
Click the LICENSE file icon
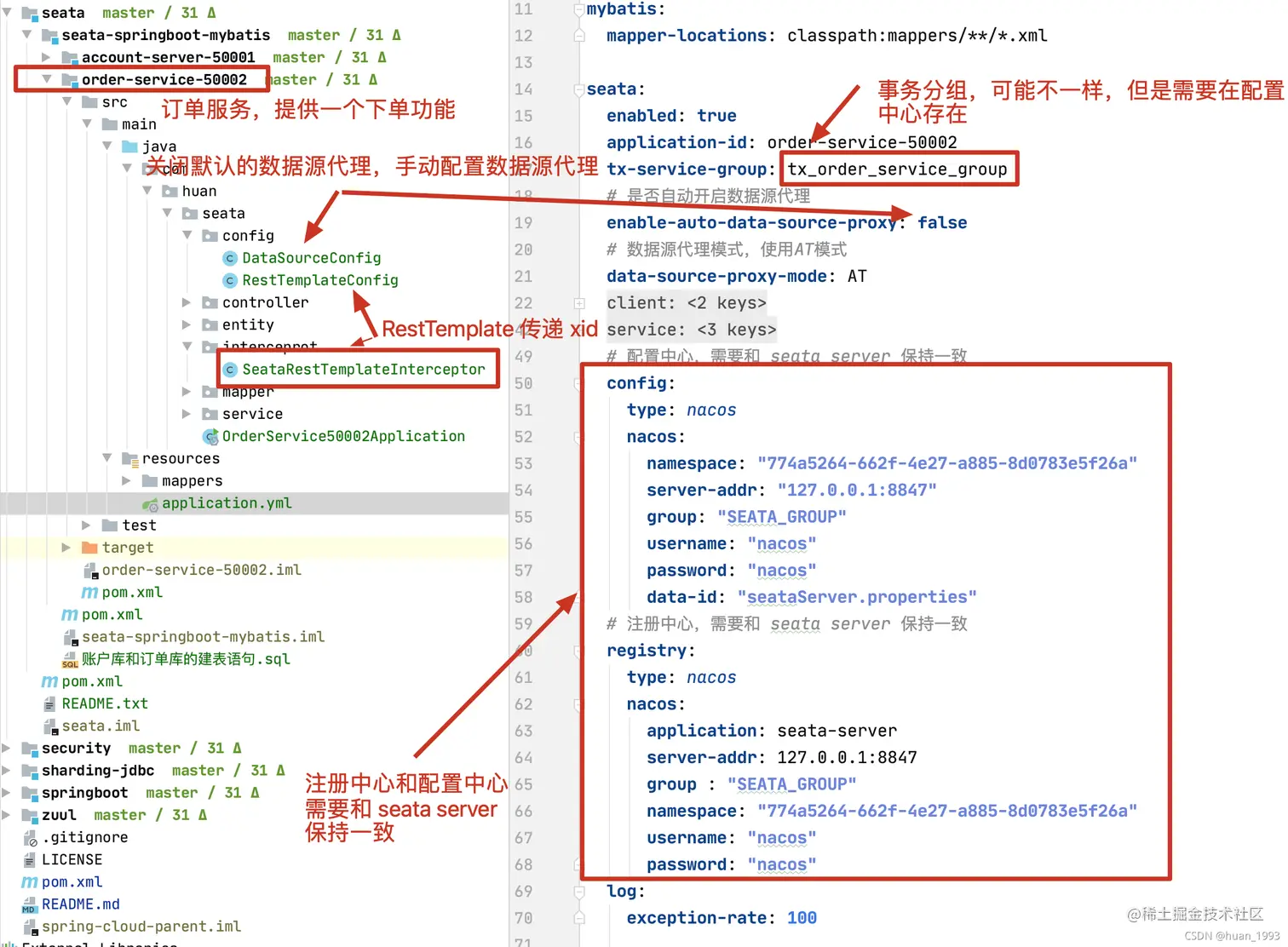pos(30,860)
